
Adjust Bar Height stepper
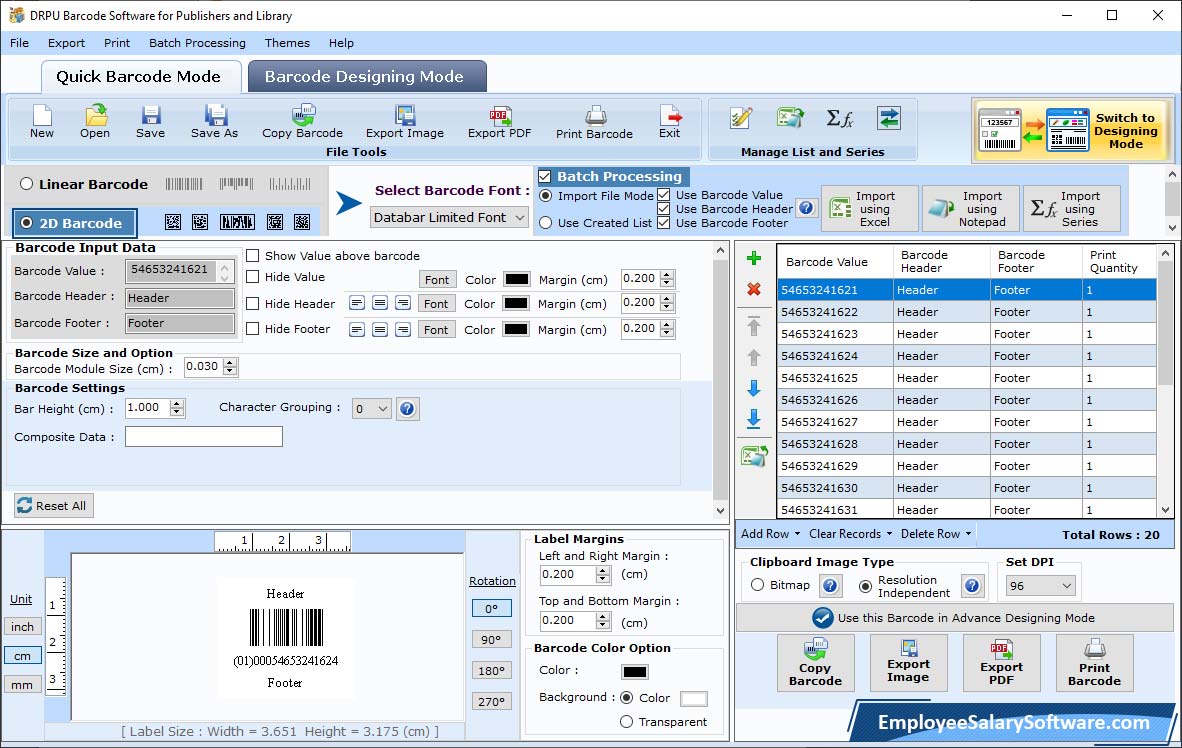coord(177,408)
